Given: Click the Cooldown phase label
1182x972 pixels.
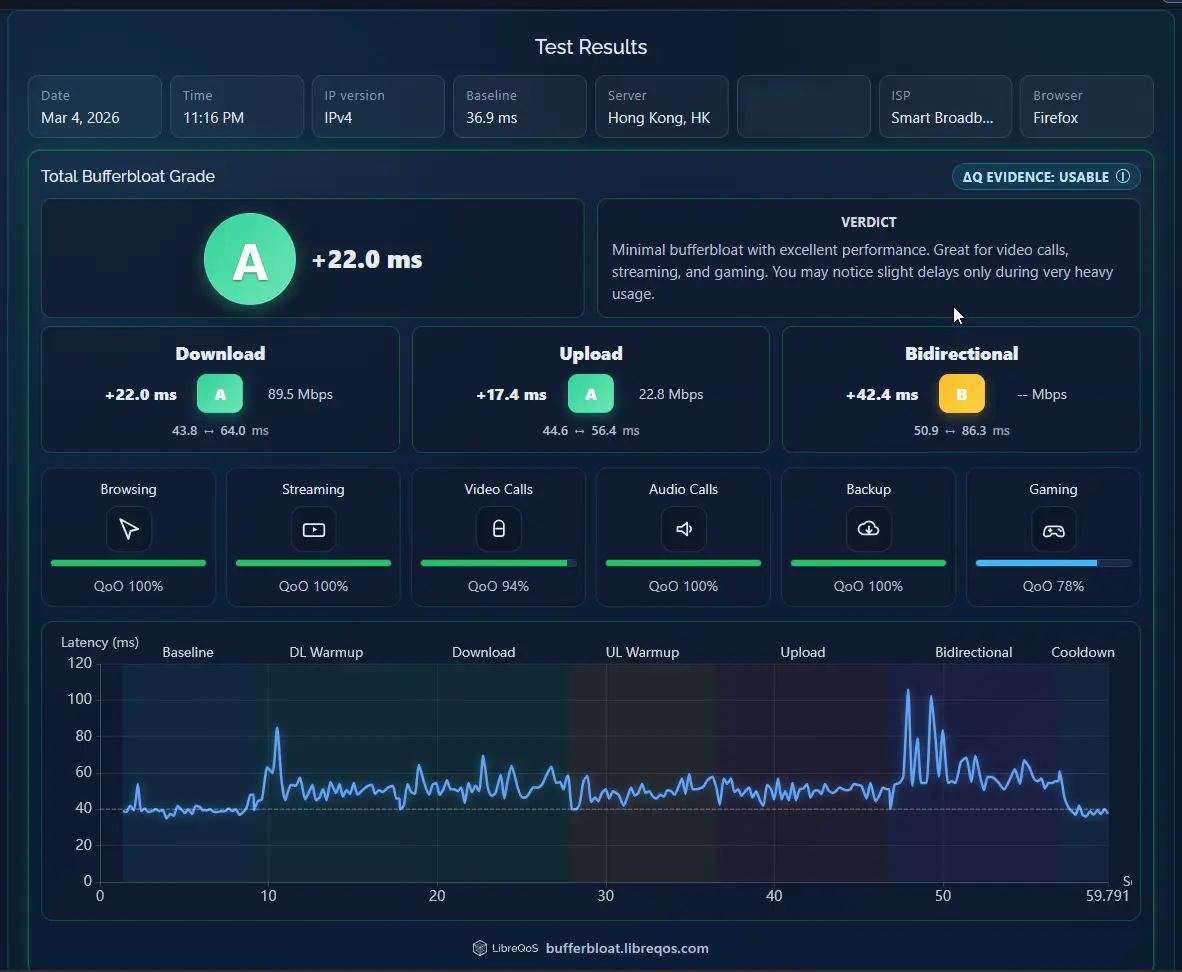Looking at the screenshot, I should [x=1083, y=652].
